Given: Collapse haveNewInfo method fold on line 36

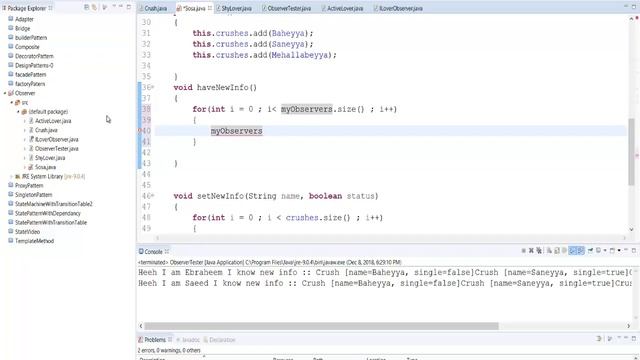Looking at the screenshot, I should click(153, 87).
